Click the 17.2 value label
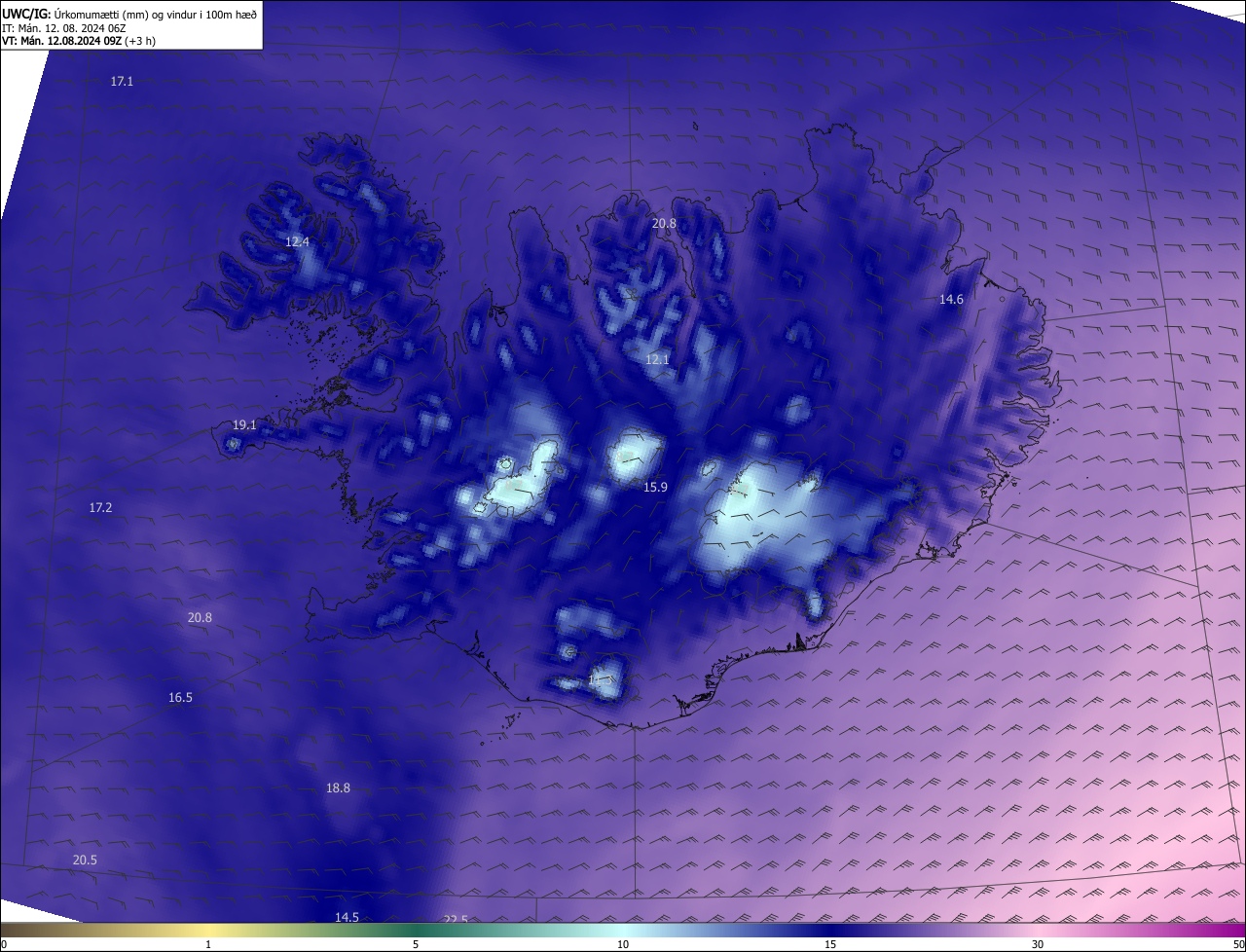1246x952 pixels. click(x=100, y=507)
